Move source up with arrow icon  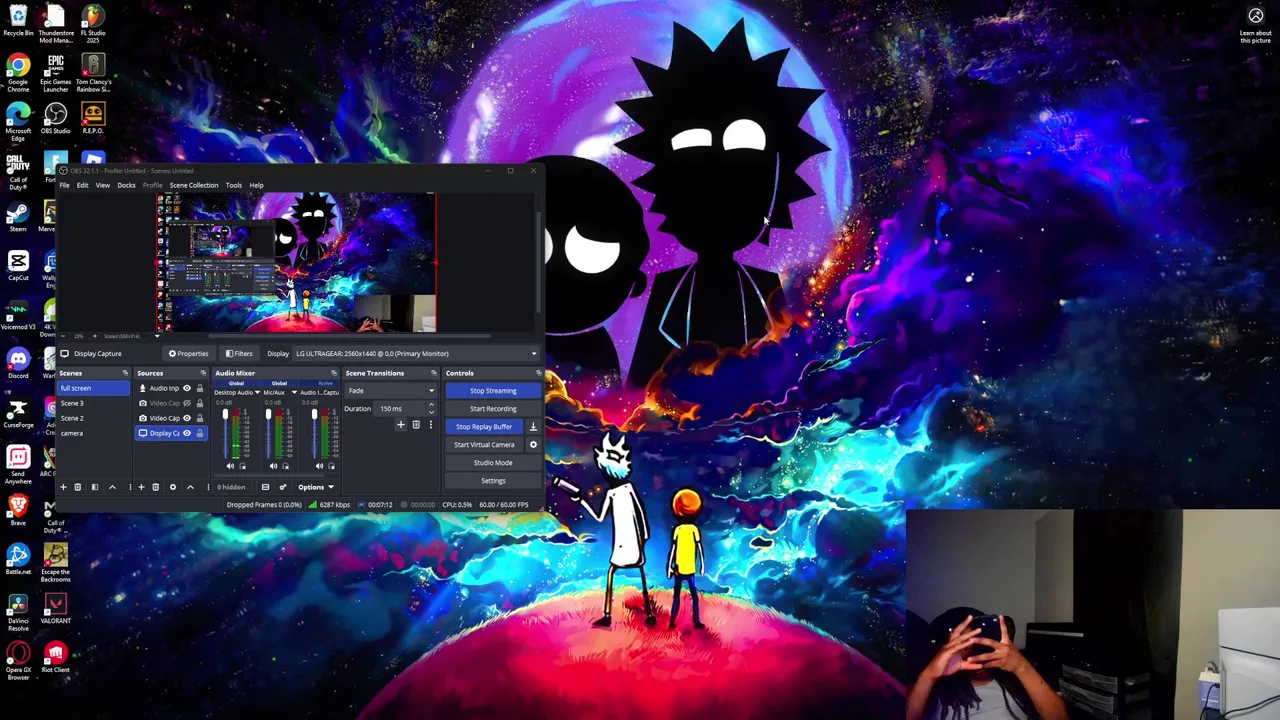(x=190, y=487)
